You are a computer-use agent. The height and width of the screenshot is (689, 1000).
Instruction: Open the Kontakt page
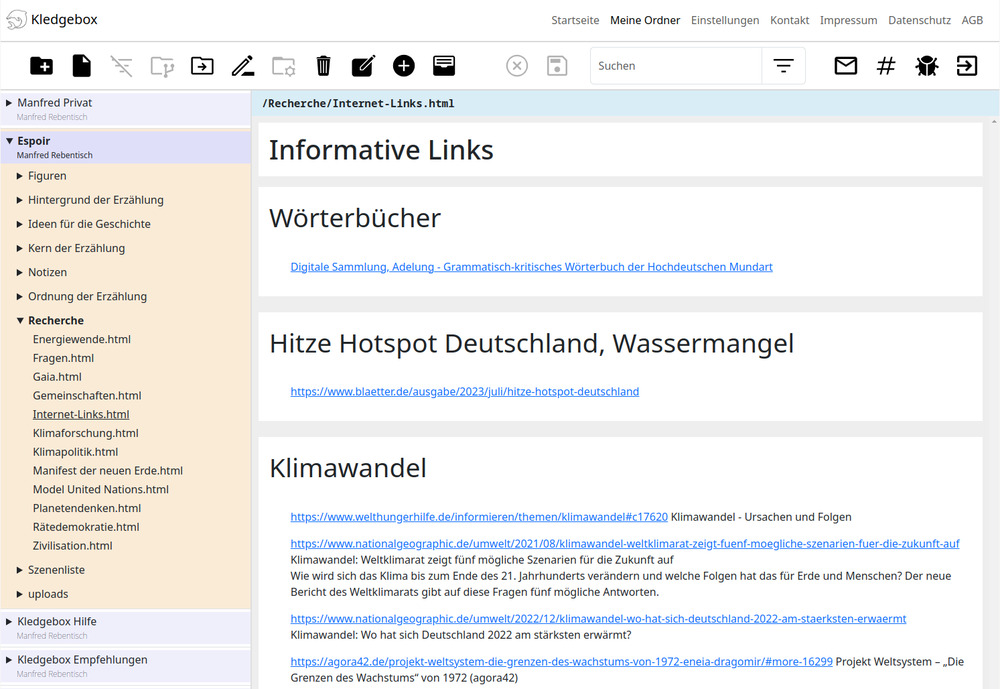790,20
